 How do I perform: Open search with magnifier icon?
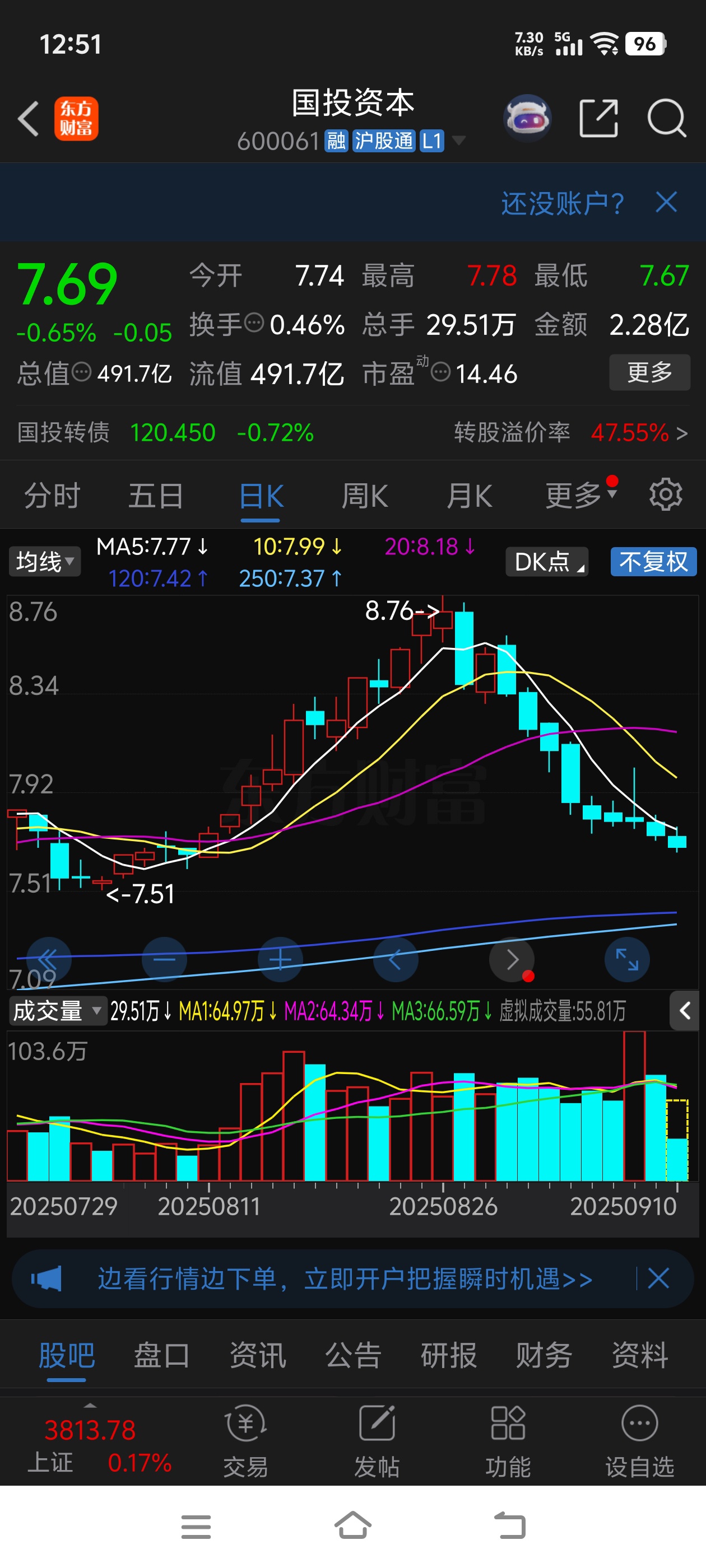667,118
